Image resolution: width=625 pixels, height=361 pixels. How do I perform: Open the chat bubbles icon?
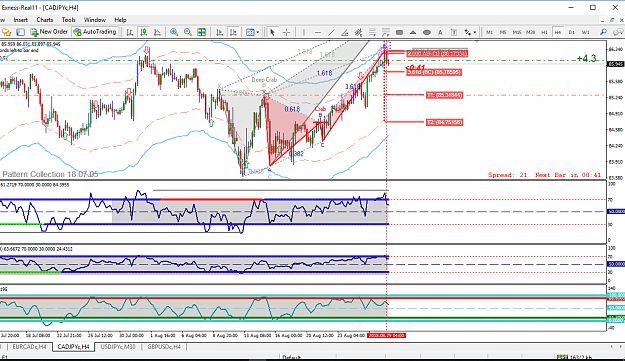click(618, 32)
